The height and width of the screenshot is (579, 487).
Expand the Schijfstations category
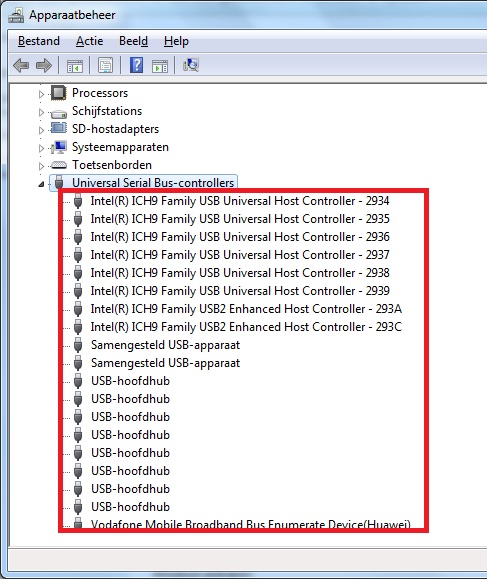(x=41, y=112)
